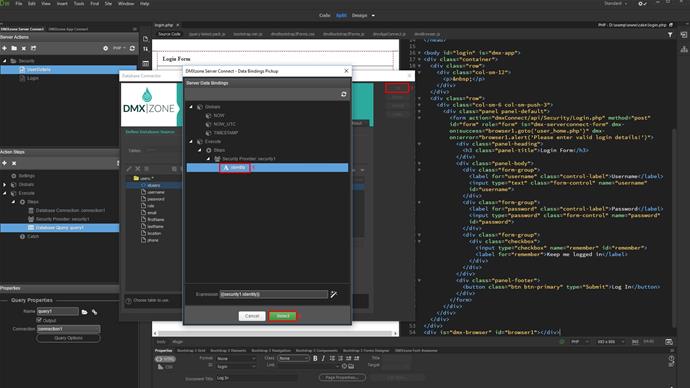
Task: Select Database Connection connection1 step
Action: coord(70,211)
